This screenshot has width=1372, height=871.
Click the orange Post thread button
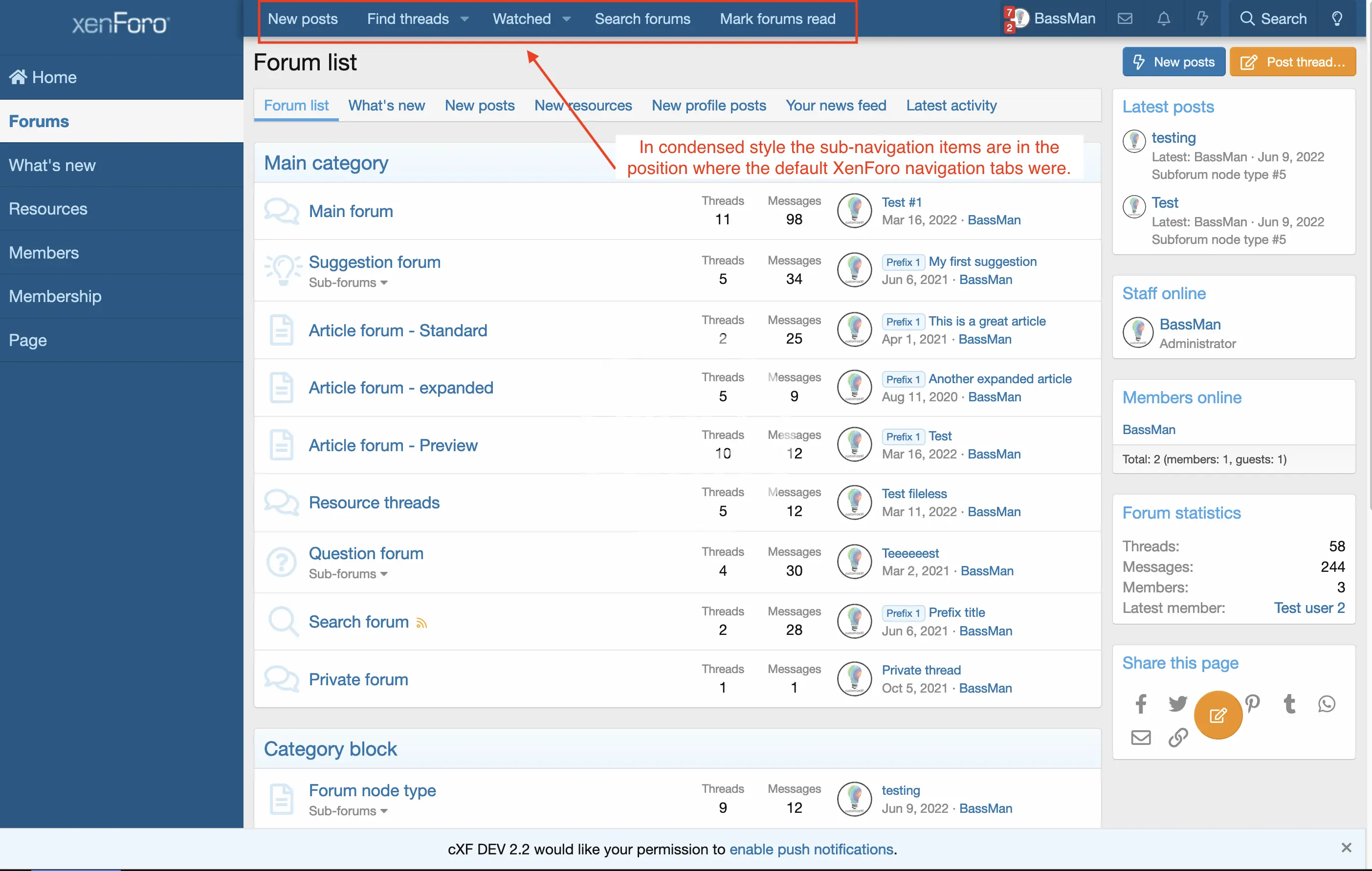[x=1292, y=62]
